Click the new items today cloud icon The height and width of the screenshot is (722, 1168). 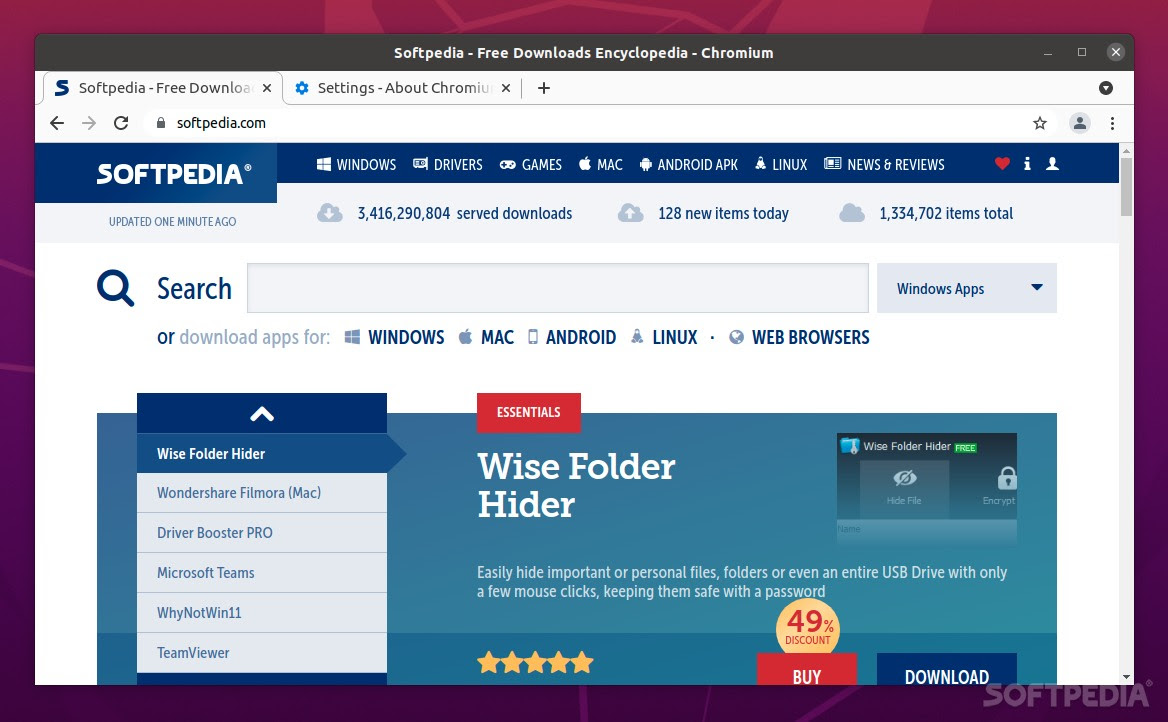pyautogui.click(x=630, y=213)
